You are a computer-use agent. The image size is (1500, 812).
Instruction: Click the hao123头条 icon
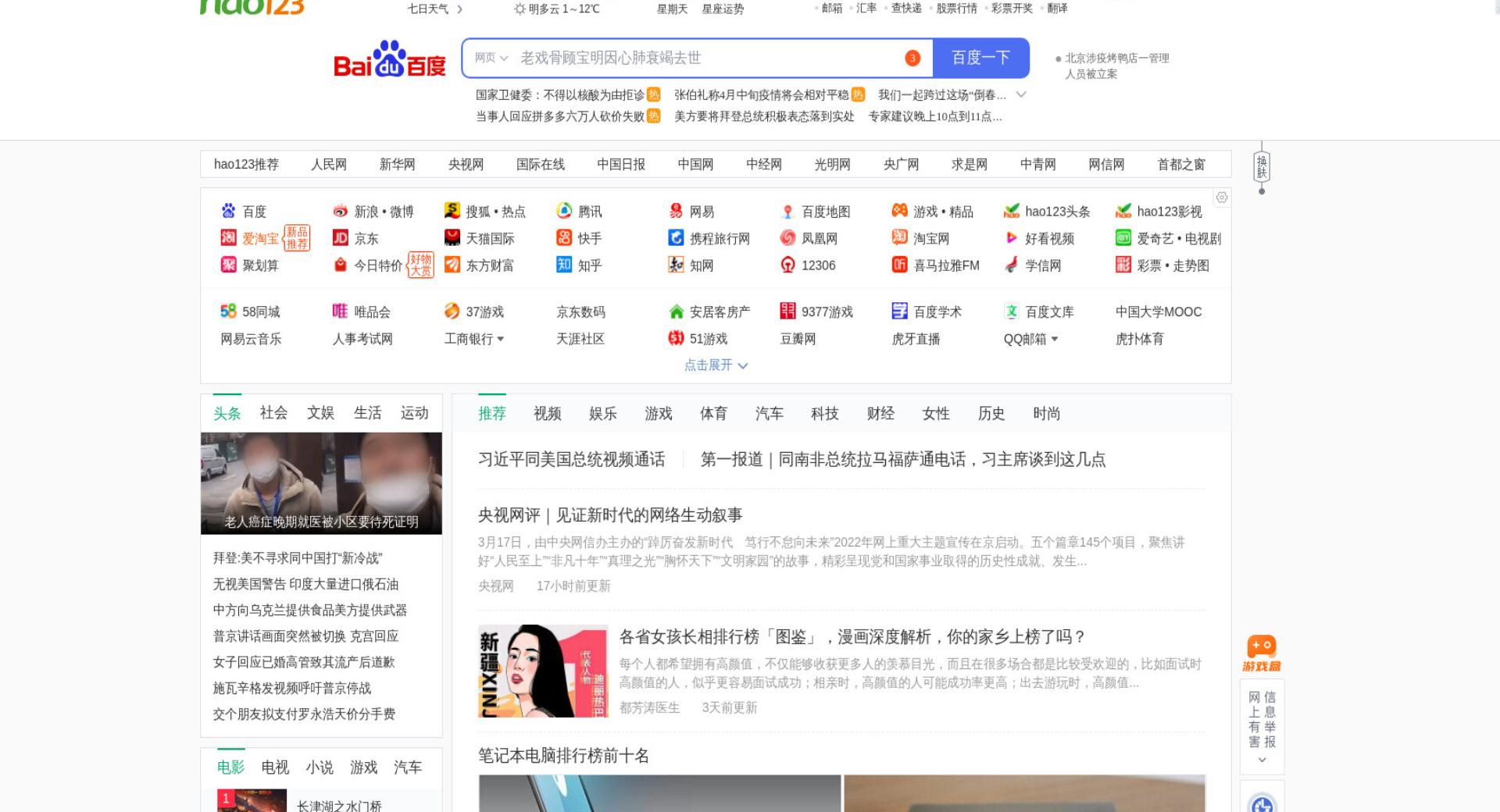1012,211
